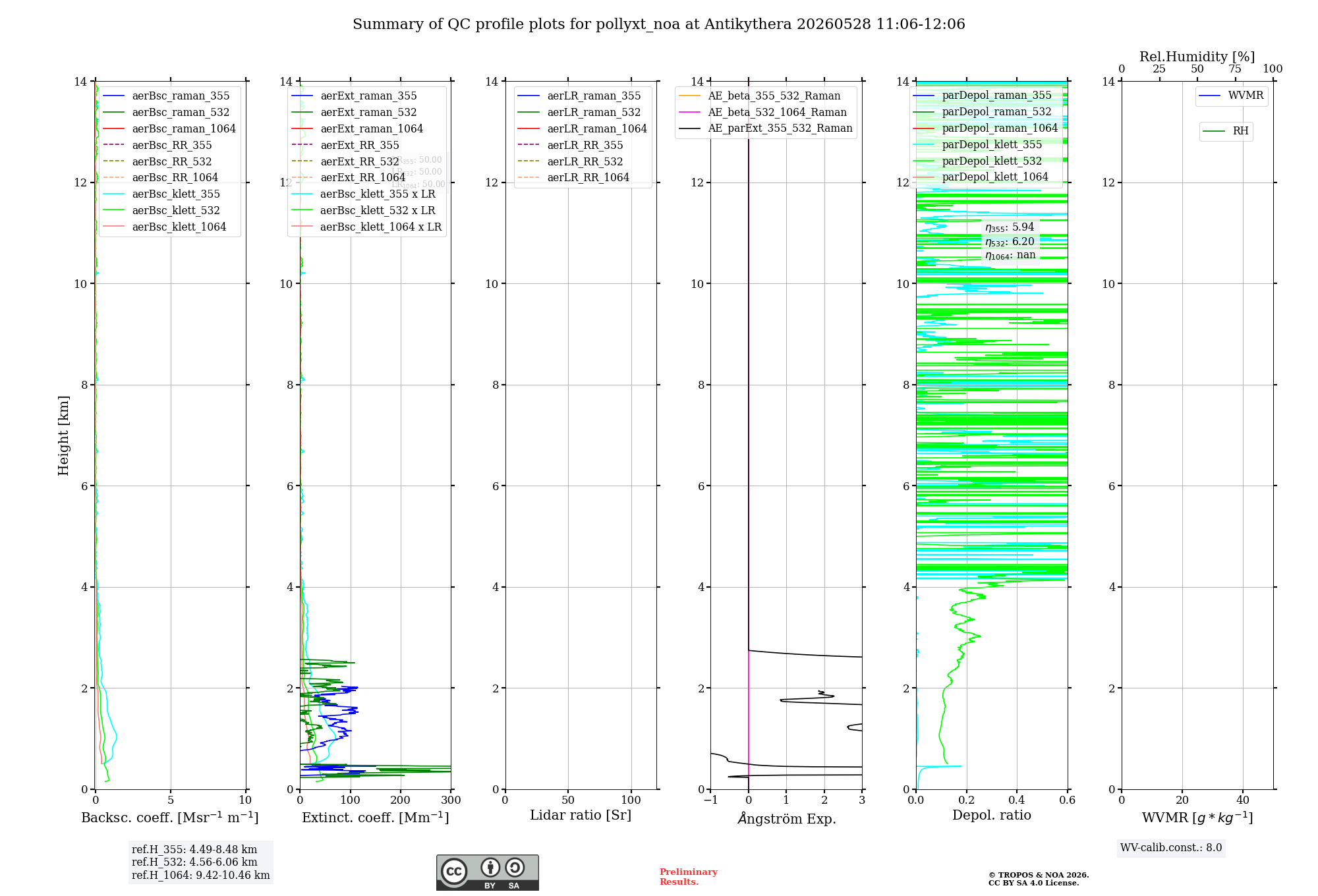1318x896 pixels.
Task: Click legend entry aerLR_raman_532
Action: click(580, 113)
